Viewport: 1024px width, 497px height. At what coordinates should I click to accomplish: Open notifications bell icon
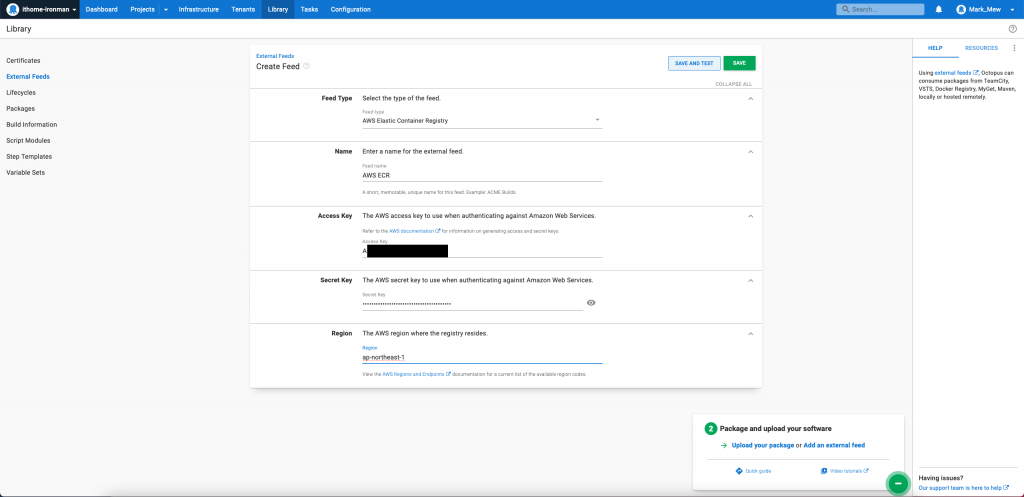[938, 10]
